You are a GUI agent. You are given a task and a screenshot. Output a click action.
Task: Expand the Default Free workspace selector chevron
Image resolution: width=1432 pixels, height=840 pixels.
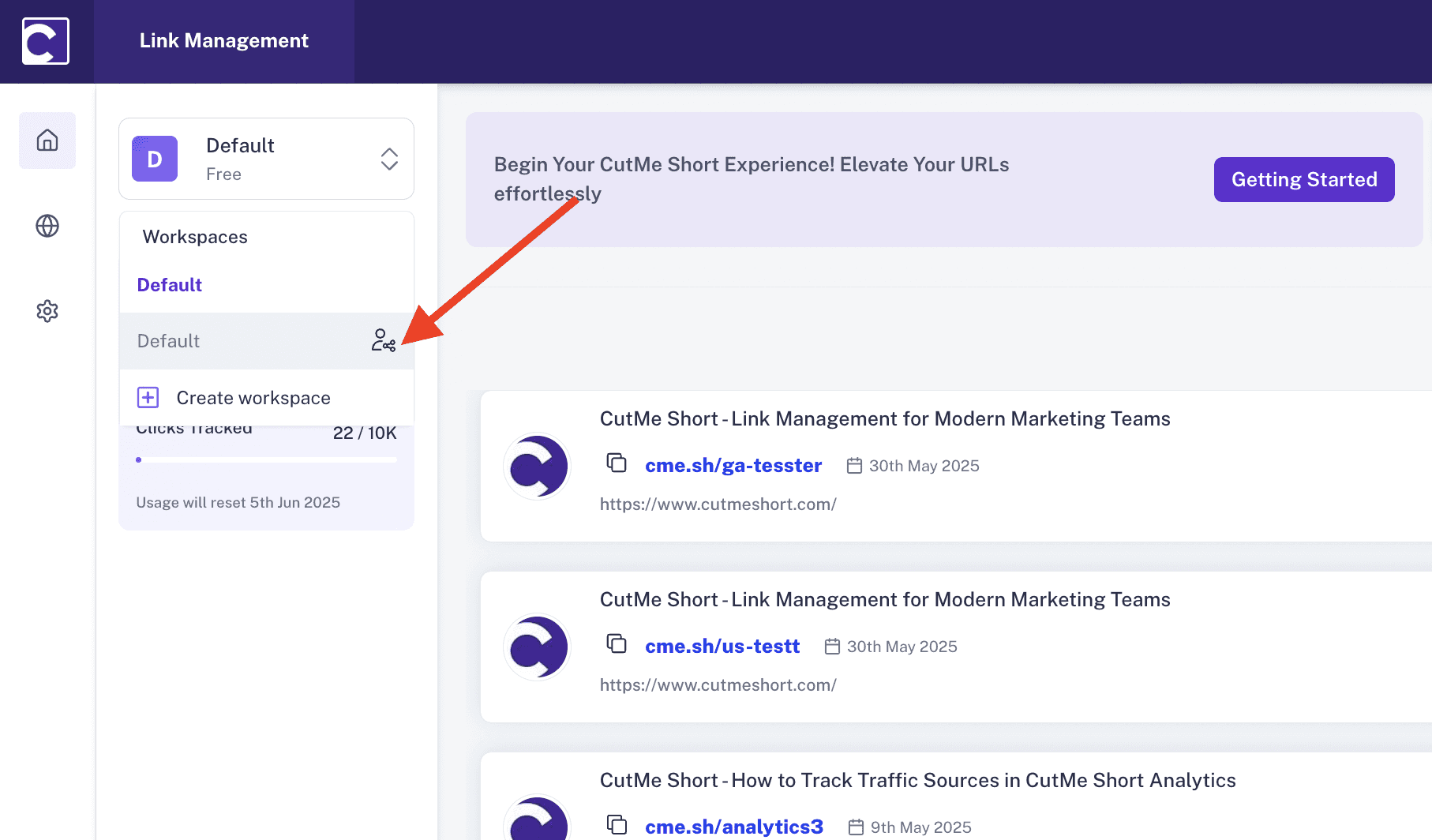389,159
